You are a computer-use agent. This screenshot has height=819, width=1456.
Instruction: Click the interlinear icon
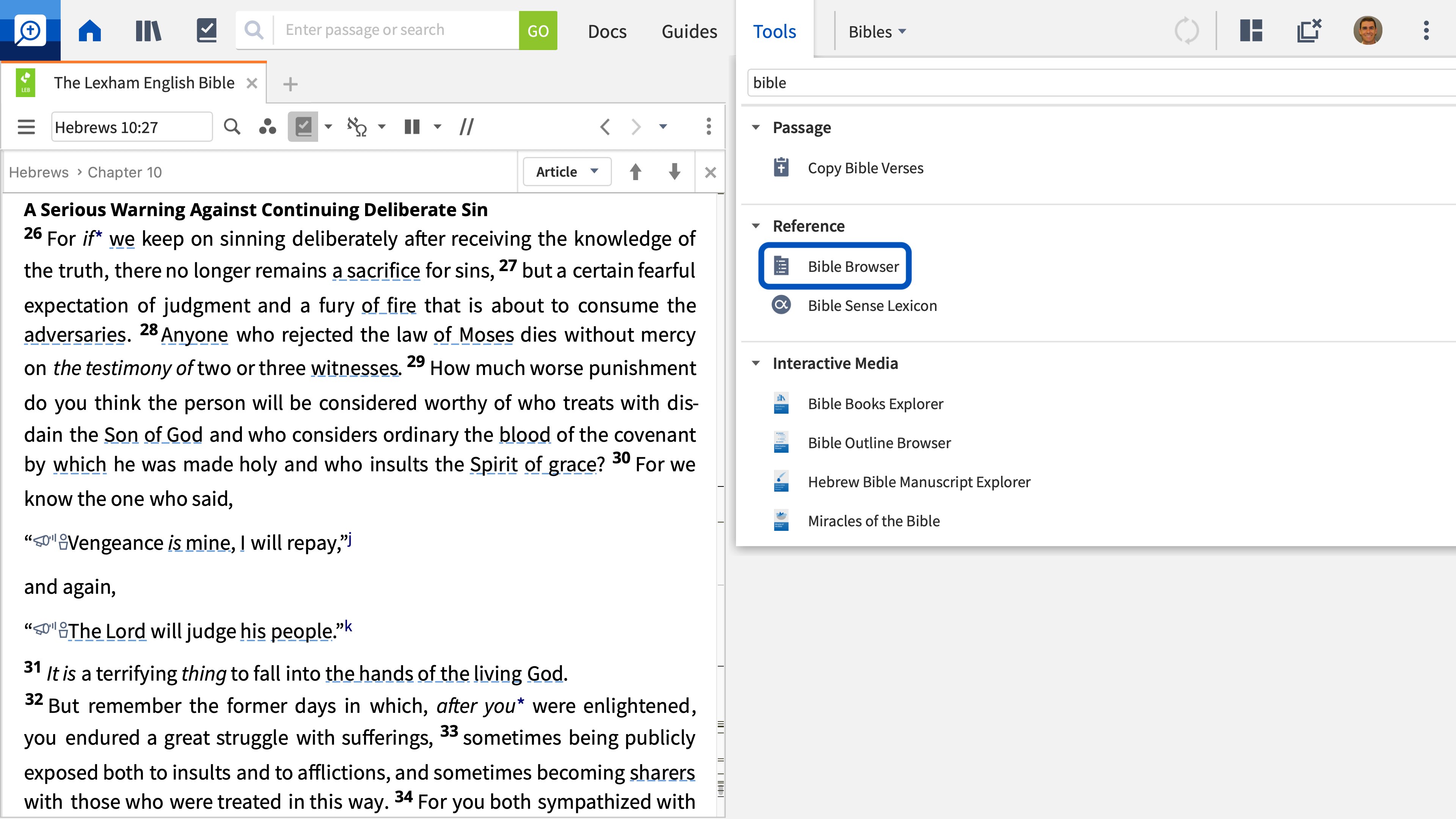click(x=357, y=127)
